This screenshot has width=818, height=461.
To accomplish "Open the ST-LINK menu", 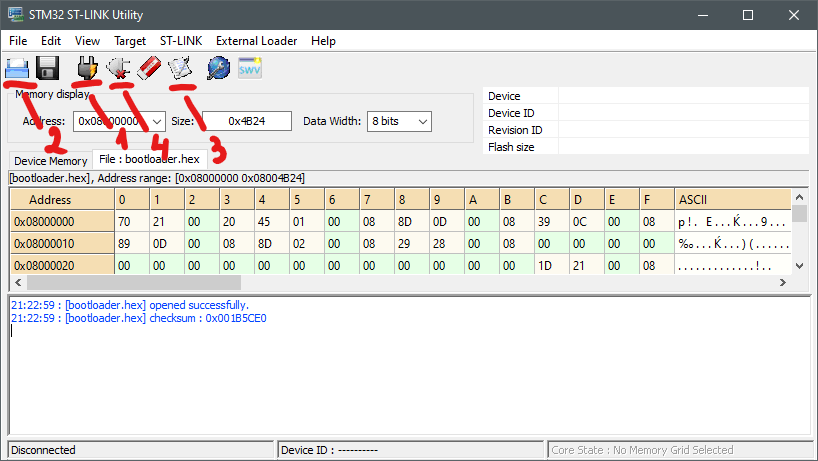I will coord(181,41).
